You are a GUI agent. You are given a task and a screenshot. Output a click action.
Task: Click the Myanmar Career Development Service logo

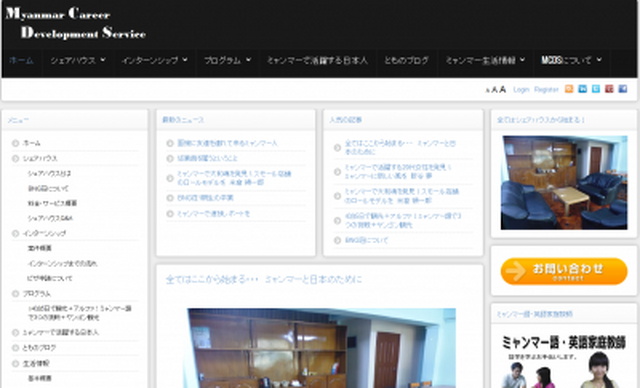76,23
